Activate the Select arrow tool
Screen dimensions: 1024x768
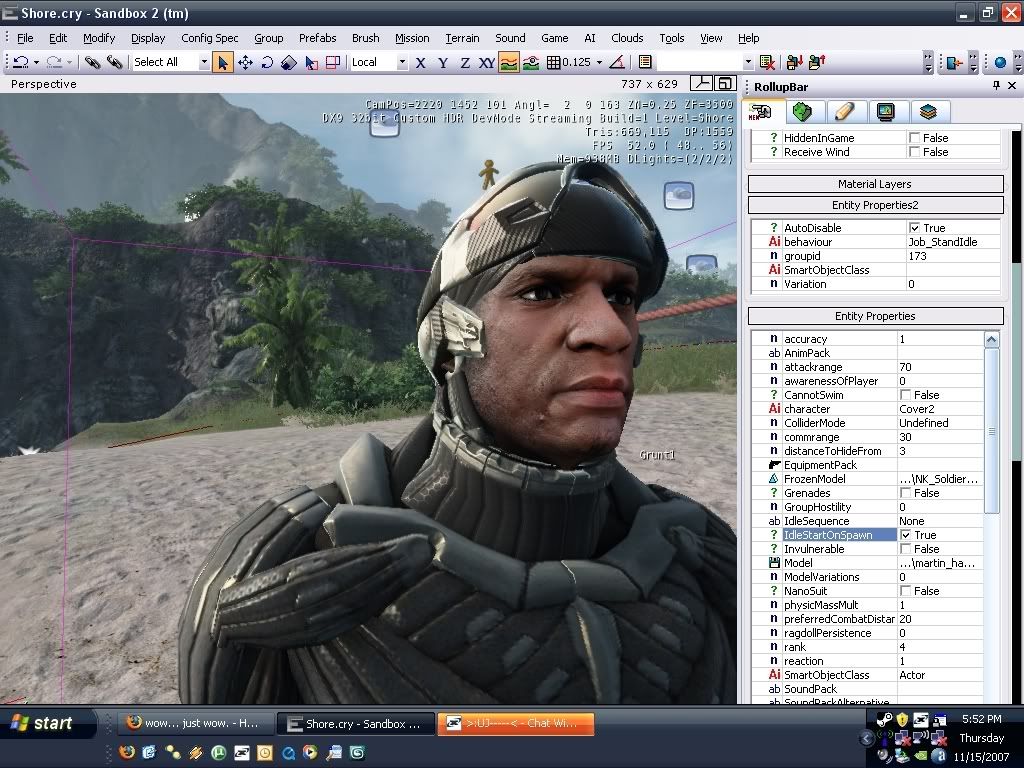coord(223,62)
